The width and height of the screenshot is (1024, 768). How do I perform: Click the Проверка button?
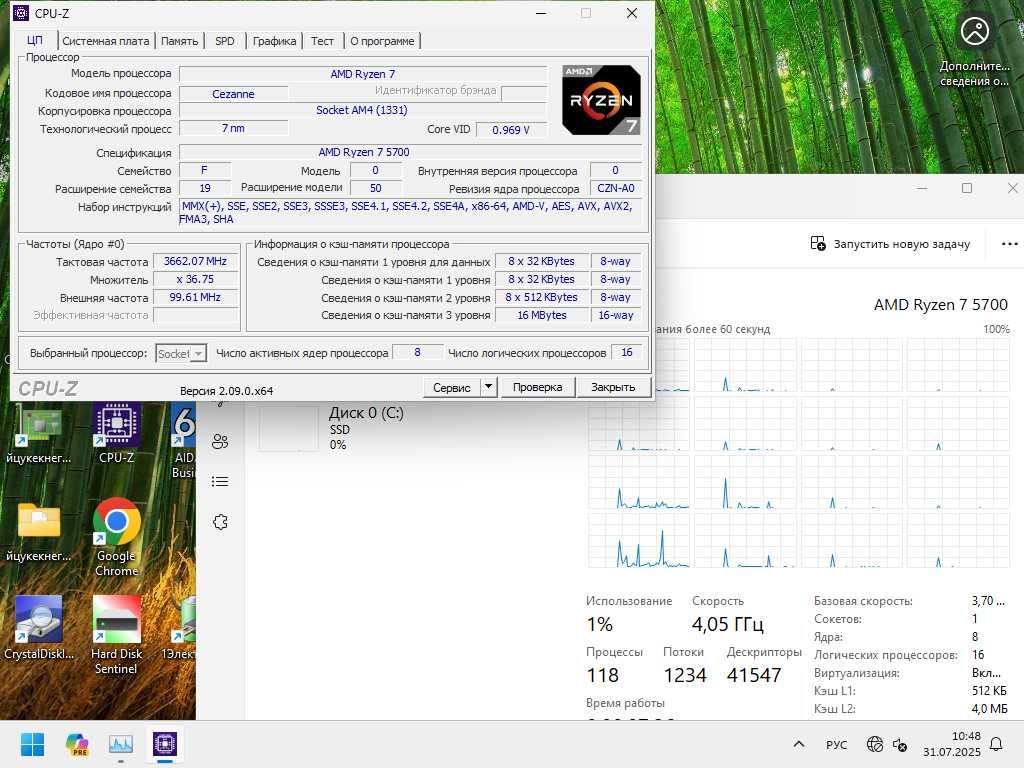point(537,387)
